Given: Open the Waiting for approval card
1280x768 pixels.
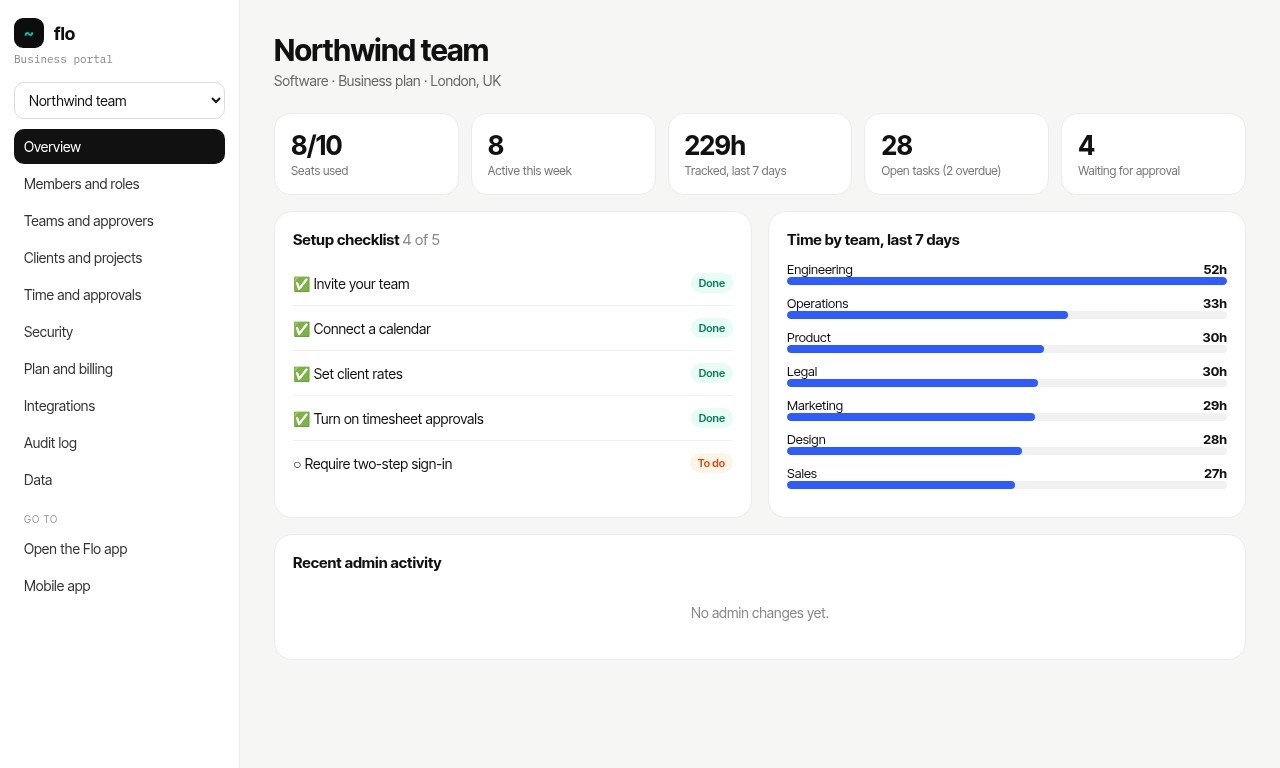Looking at the screenshot, I should [1153, 154].
